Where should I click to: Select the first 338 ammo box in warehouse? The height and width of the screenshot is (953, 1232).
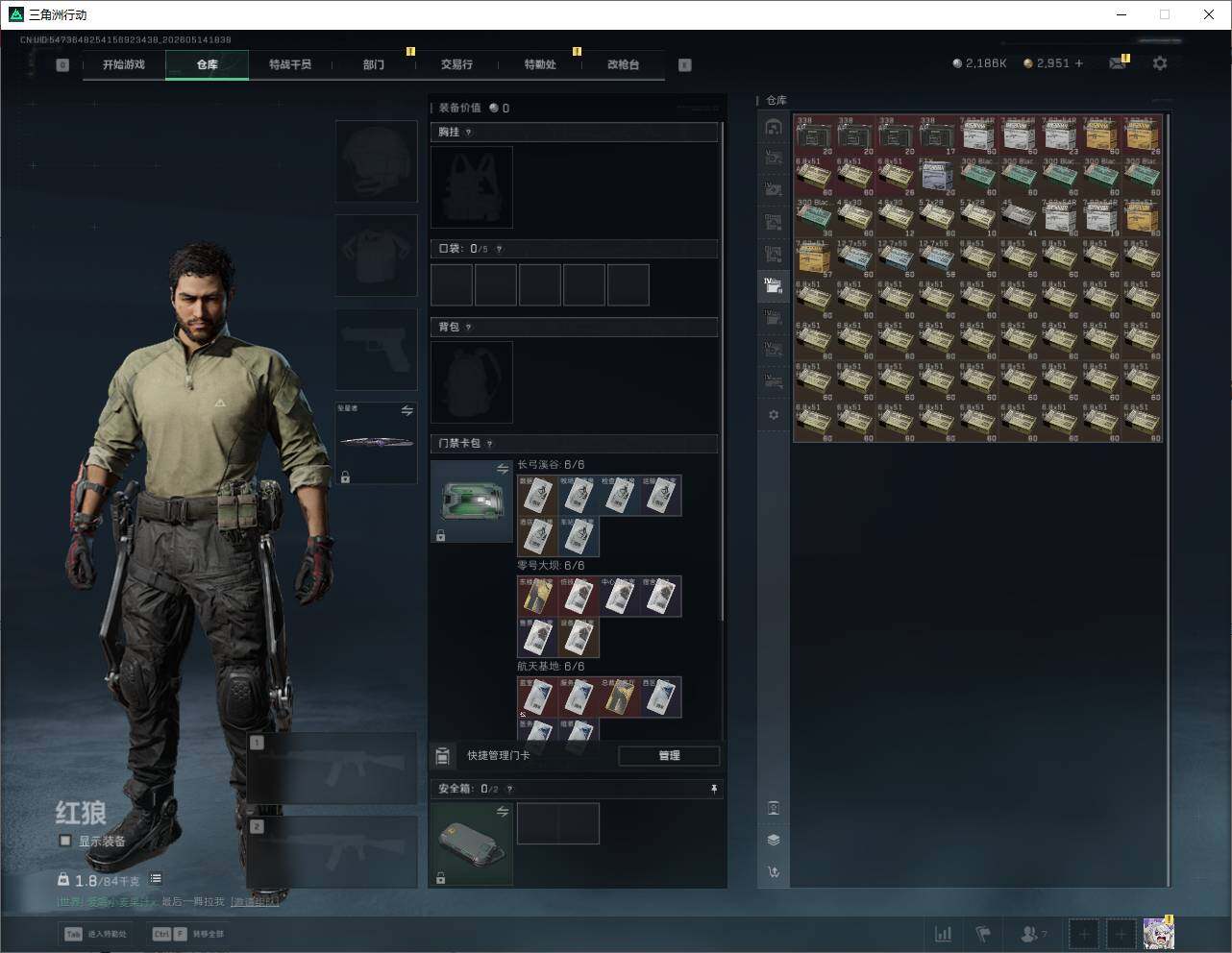[x=814, y=135]
